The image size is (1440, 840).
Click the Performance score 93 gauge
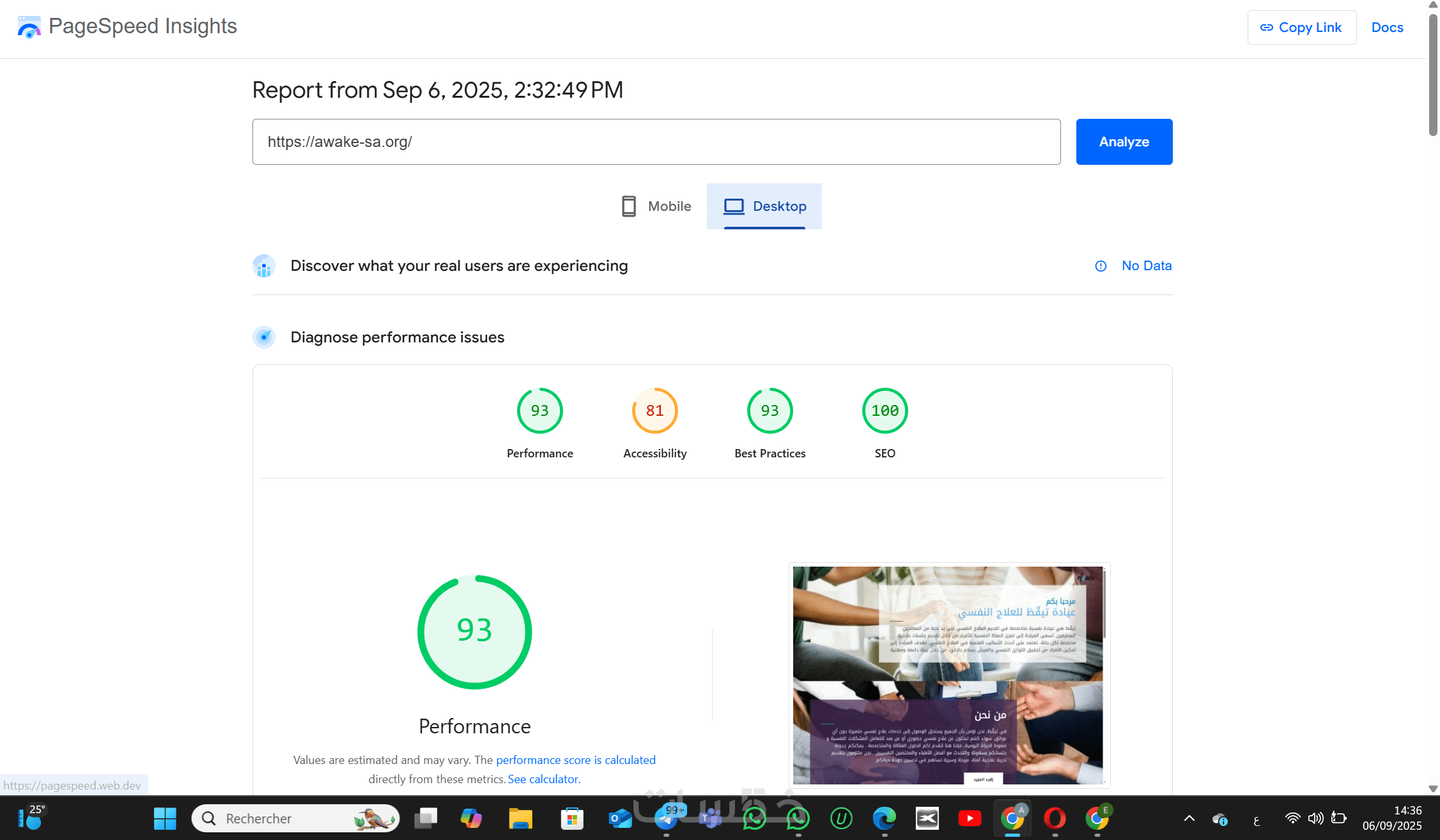coord(539,411)
